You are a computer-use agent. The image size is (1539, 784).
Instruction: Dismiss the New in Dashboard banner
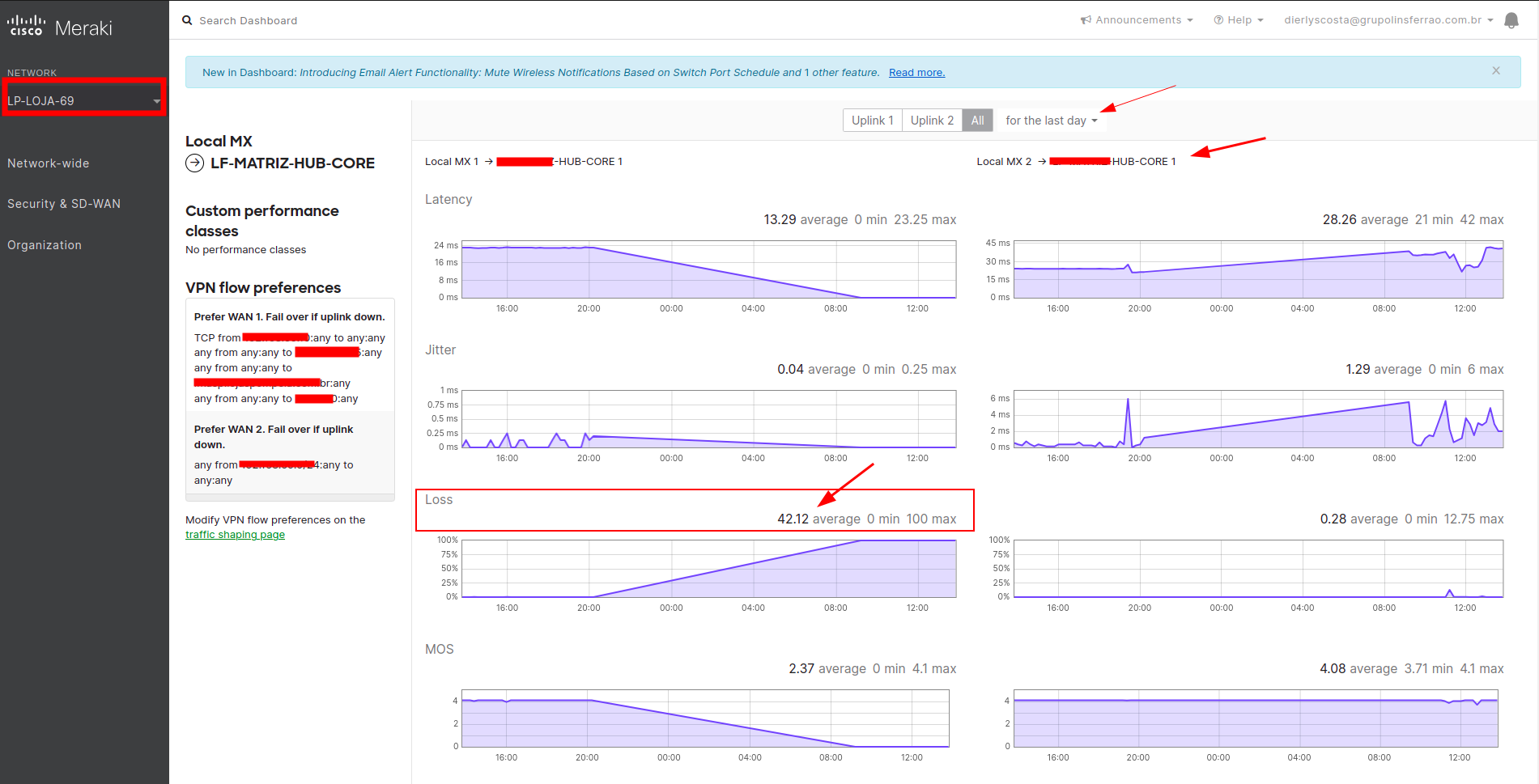coord(1496,71)
